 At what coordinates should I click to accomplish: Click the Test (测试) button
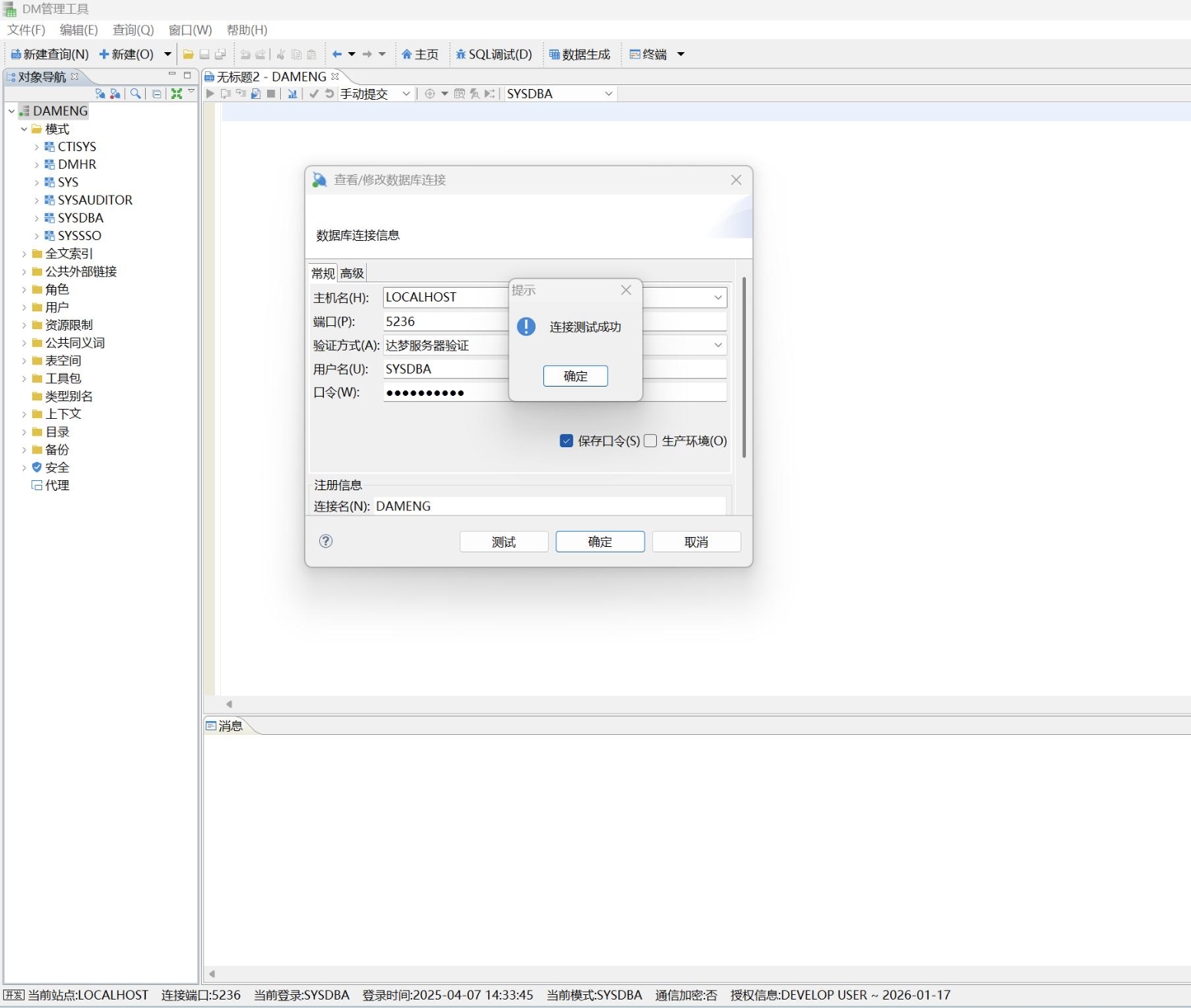click(504, 542)
